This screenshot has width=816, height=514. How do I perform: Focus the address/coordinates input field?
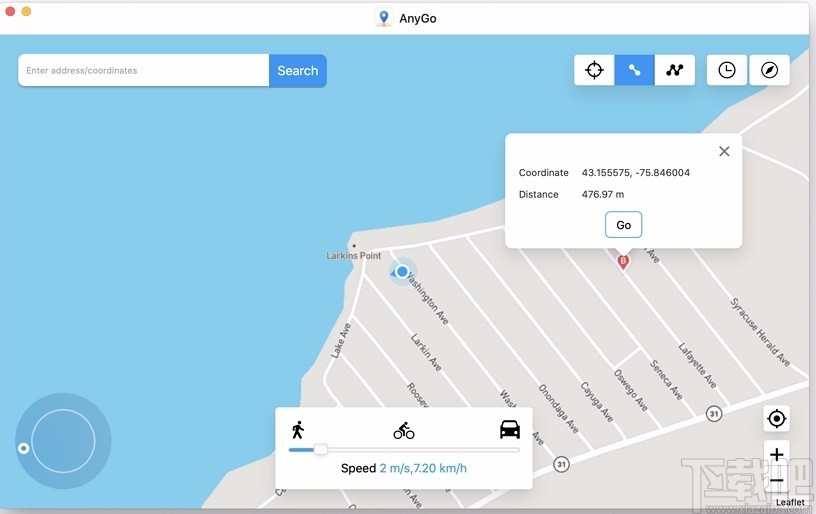(x=144, y=70)
